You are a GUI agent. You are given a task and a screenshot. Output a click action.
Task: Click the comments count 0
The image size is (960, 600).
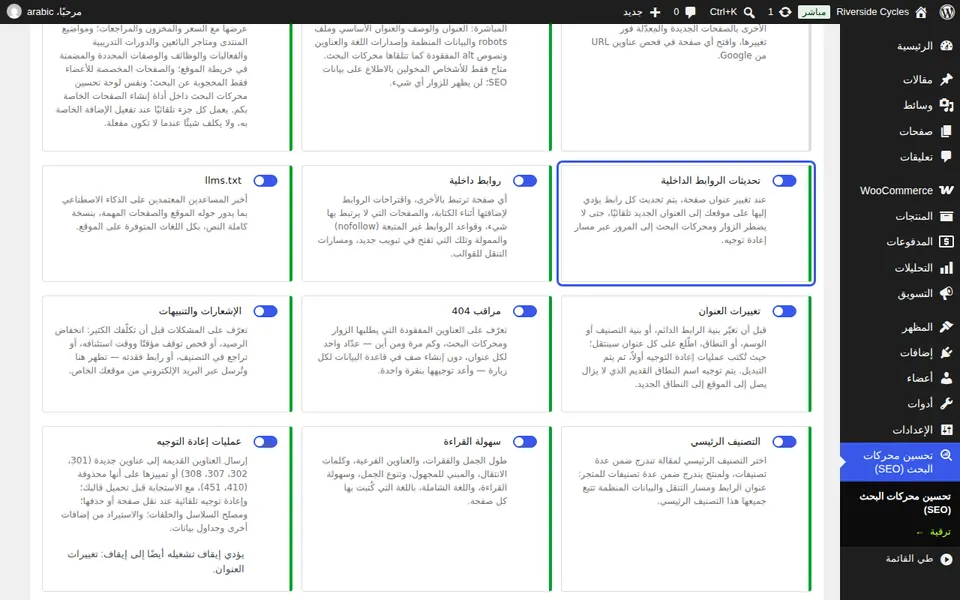point(677,12)
